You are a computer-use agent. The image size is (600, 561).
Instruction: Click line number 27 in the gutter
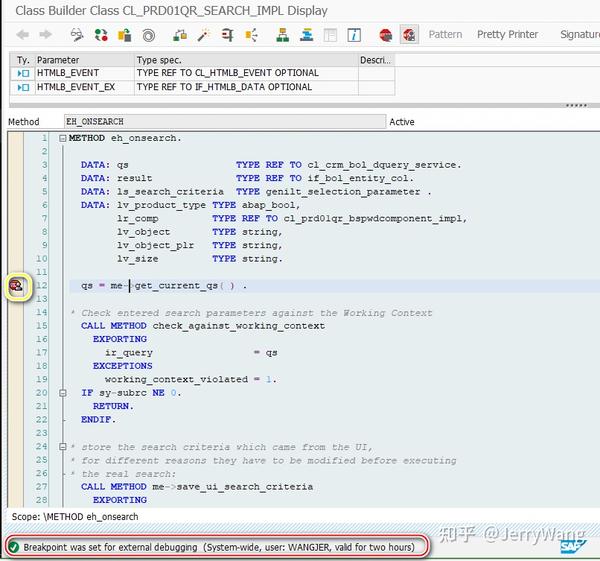(x=42, y=487)
